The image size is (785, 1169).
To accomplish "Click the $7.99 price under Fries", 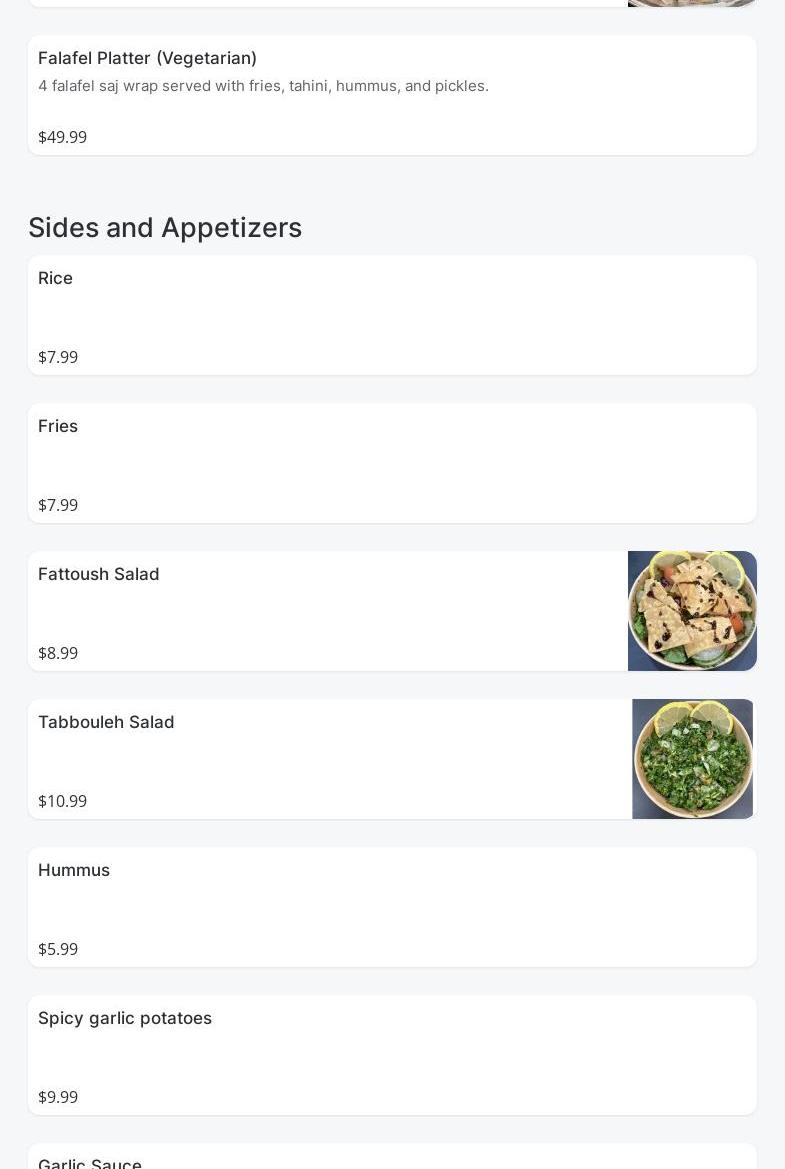I will [58, 505].
